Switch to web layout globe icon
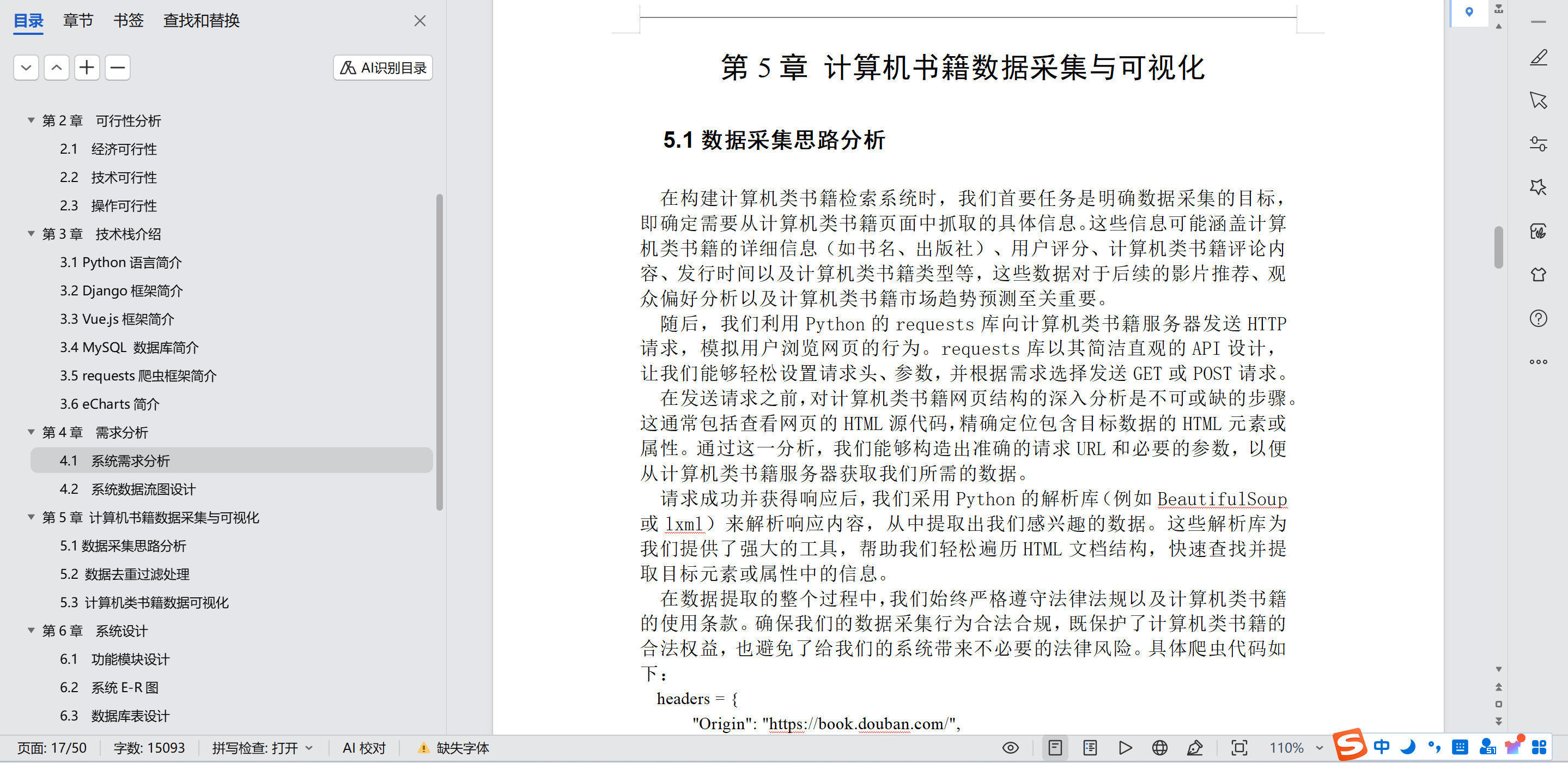Viewport: 1568px width, 763px height. tap(1159, 748)
